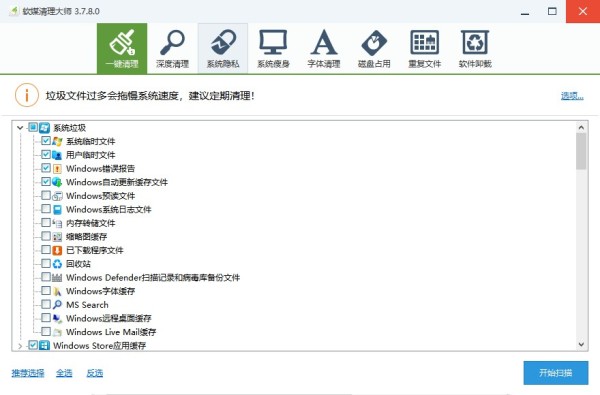Click the list scrollbar down arrow
The width and height of the screenshot is (600, 395).
click(x=581, y=344)
